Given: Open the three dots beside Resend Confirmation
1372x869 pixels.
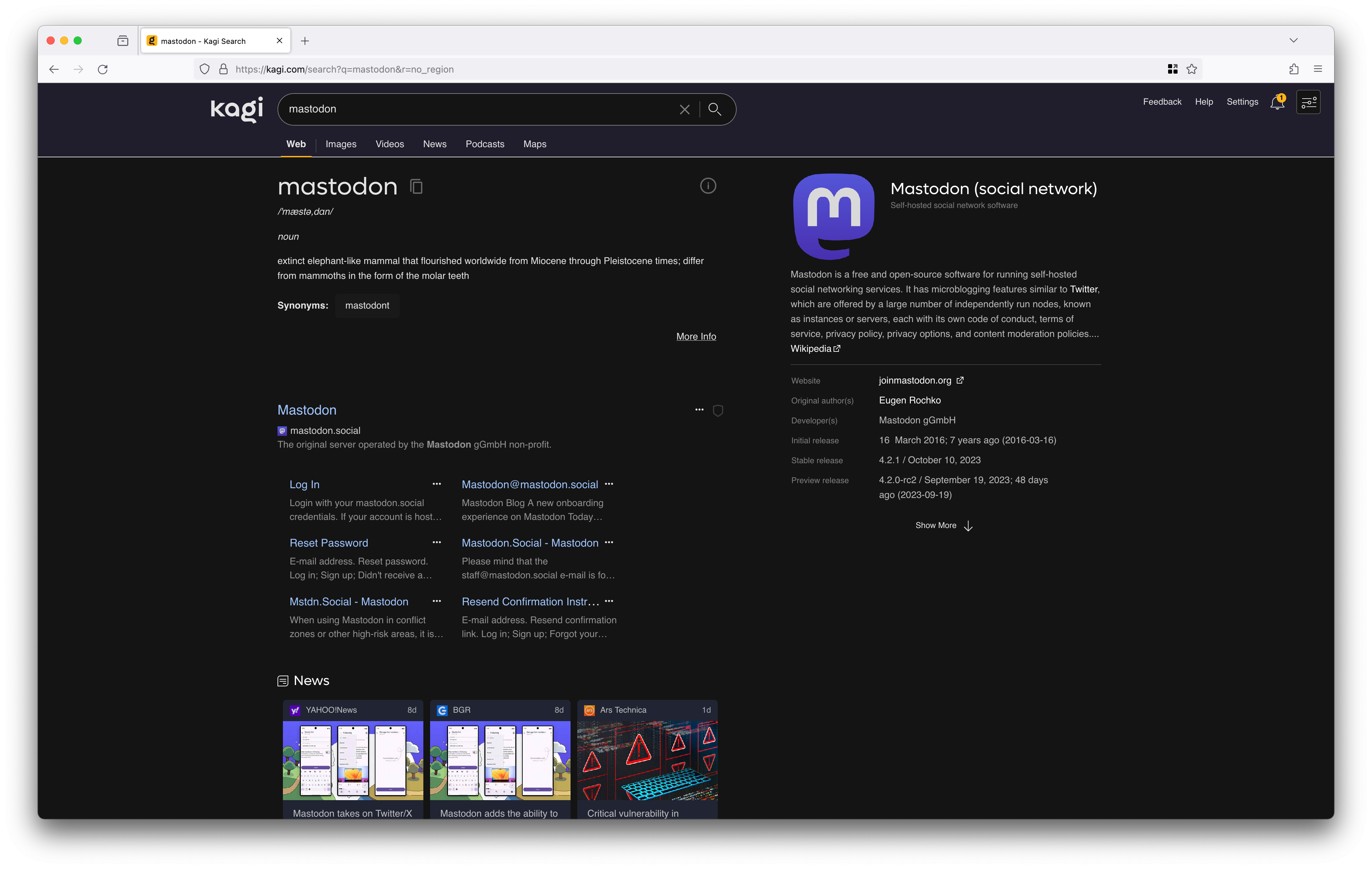Looking at the screenshot, I should (x=609, y=601).
